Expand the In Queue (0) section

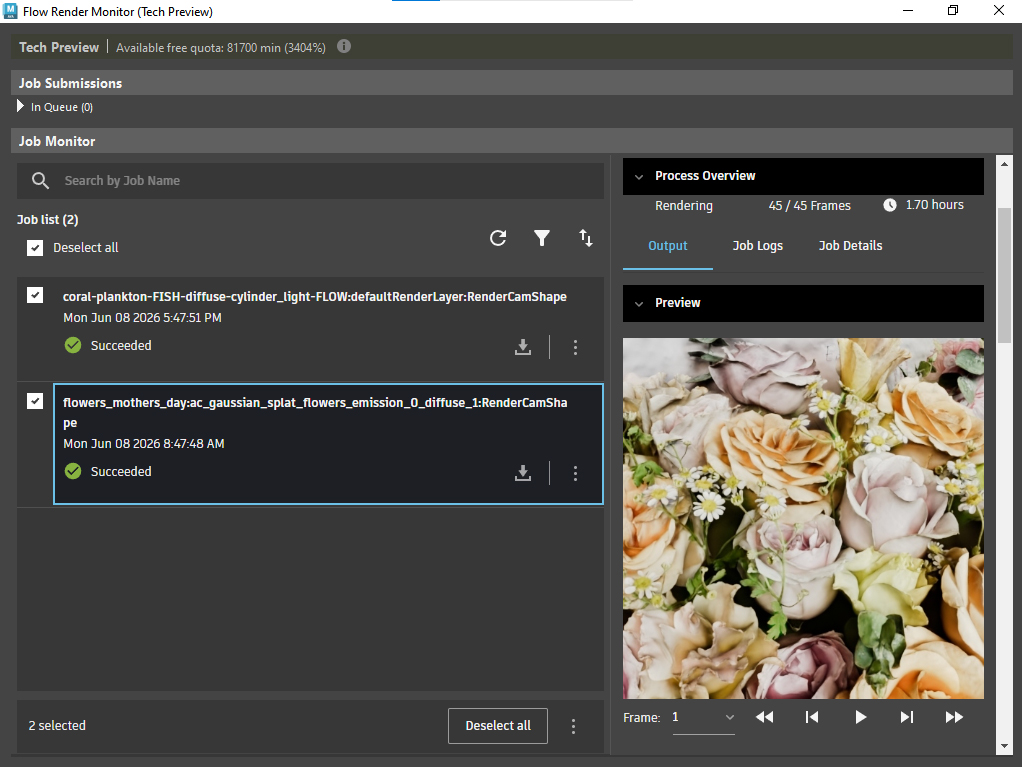point(20,106)
